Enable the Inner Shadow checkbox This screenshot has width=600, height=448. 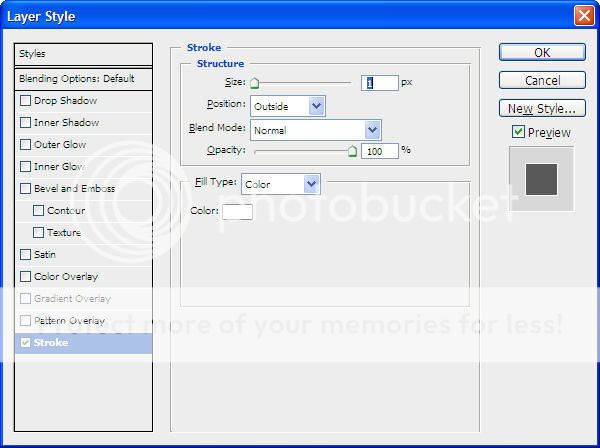[x=26, y=123]
